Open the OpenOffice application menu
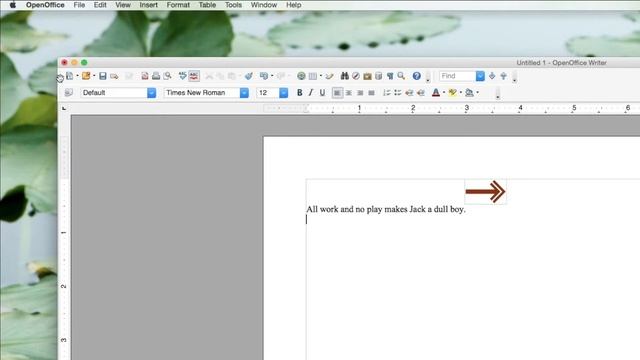This screenshot has width=640, height=360. coord(45,5)
